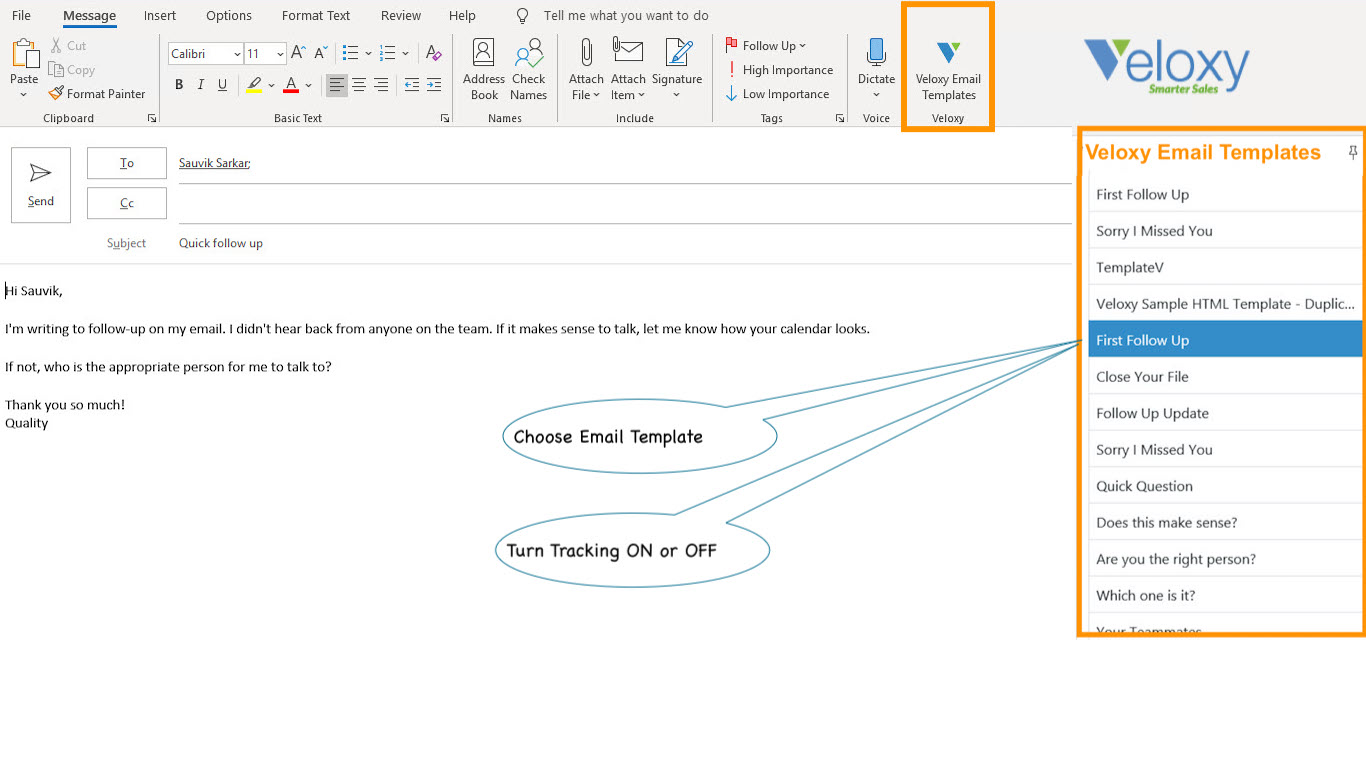Open the Clipboard group dialog launcher

[152, 118]
